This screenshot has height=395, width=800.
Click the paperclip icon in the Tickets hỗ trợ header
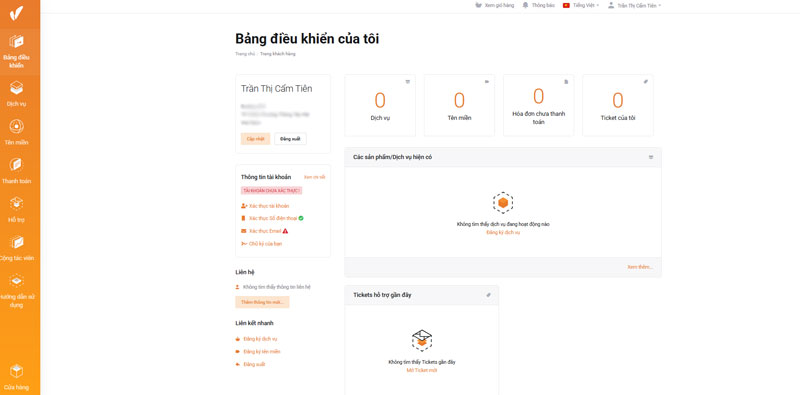(488, 295)
